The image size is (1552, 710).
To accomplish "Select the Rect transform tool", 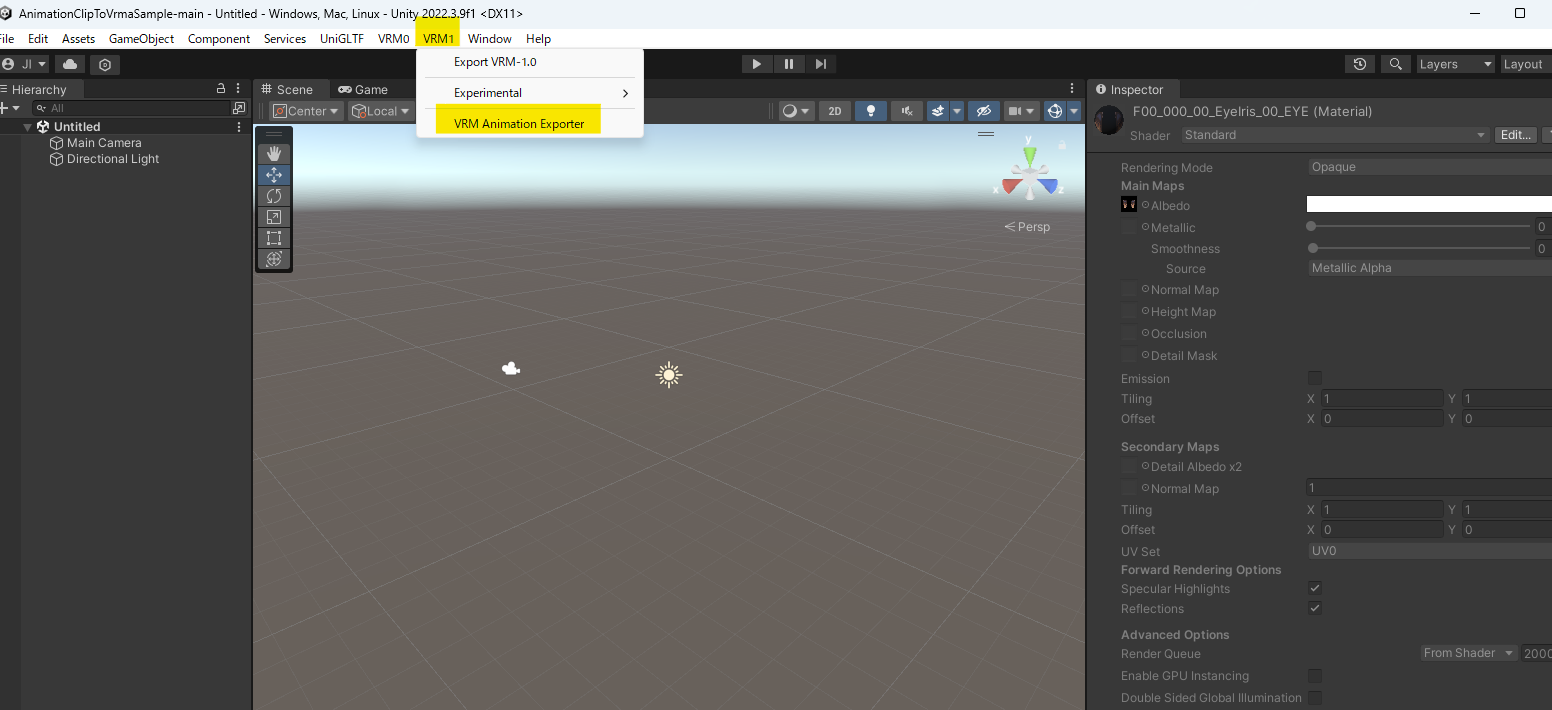I will [273, 237].
